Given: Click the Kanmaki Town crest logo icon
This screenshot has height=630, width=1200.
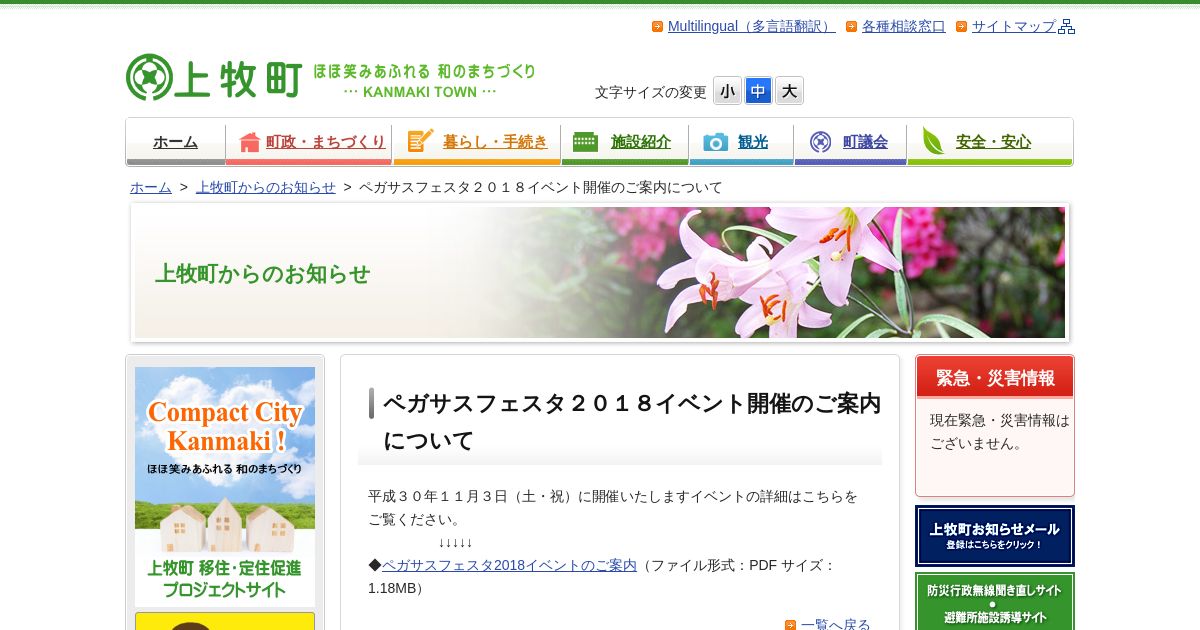Looking at the screenshot, I should pos(149,77).
